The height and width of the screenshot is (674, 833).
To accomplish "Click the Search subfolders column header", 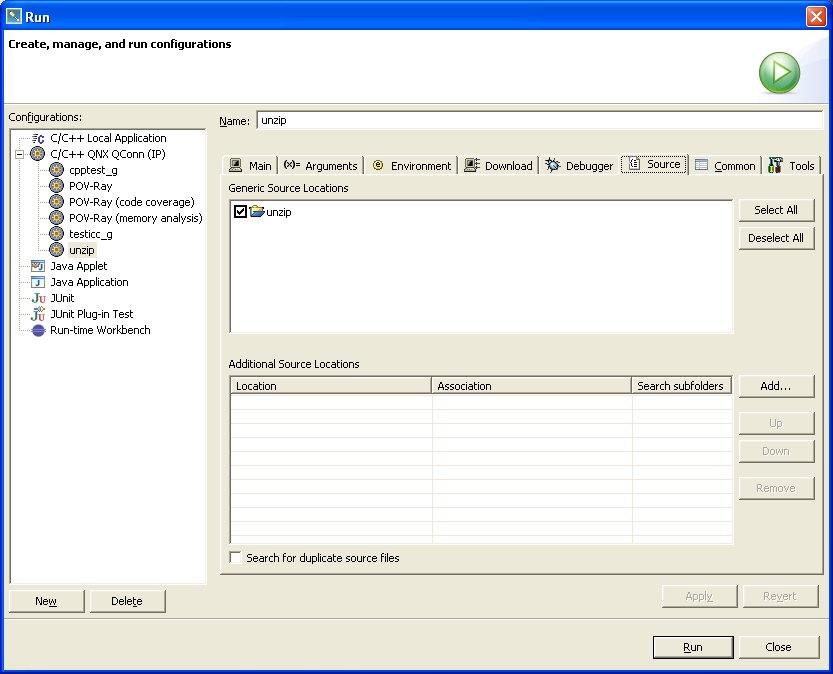I will (682, 386).
